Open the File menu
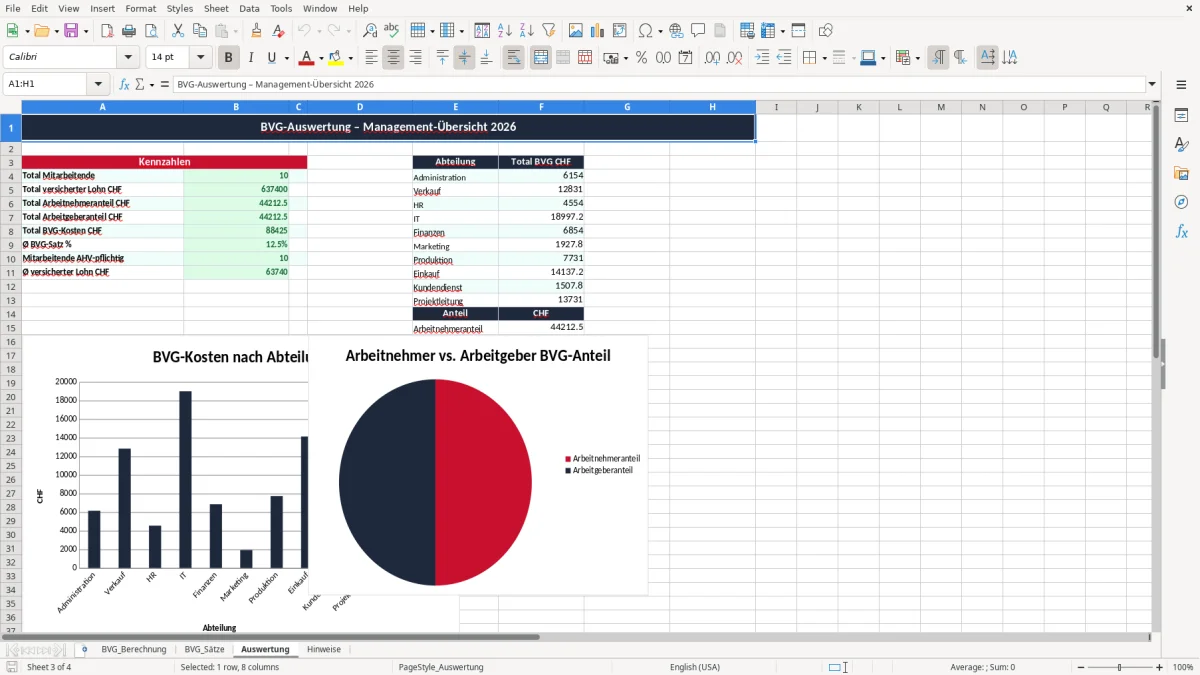This screenshot has width=1200, height=675. tap(13, 8)
